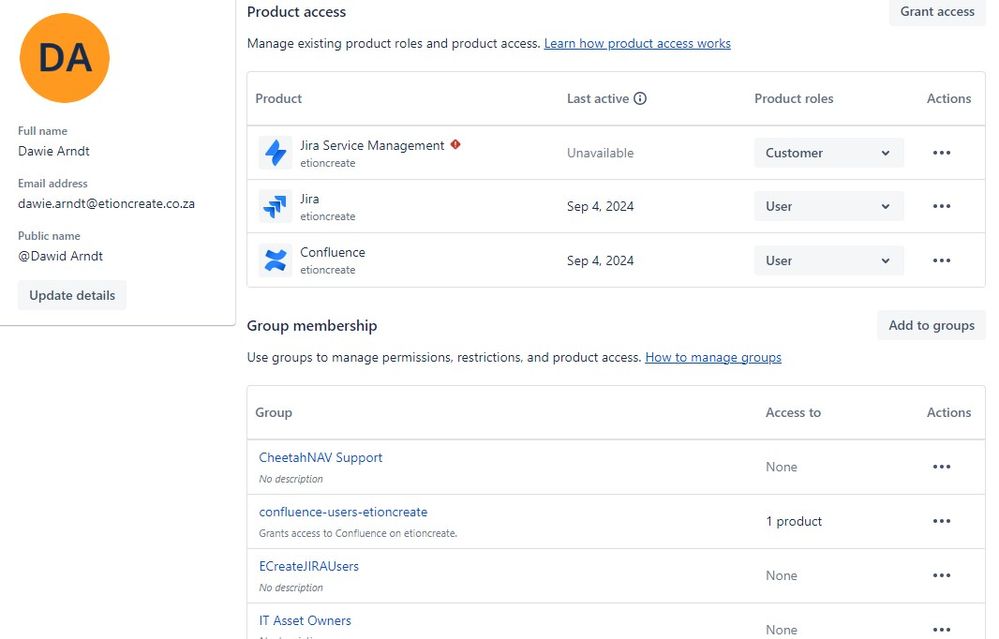This screenshot has height=639, width=999.
Task: Click the Add to groups button
Action: [x=931, y=326]
